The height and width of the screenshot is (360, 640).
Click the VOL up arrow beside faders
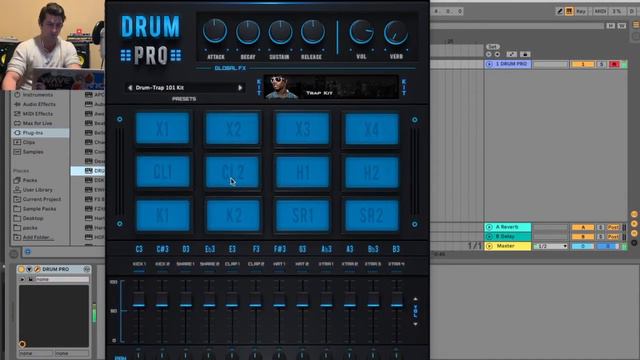[x=415, y=299]
